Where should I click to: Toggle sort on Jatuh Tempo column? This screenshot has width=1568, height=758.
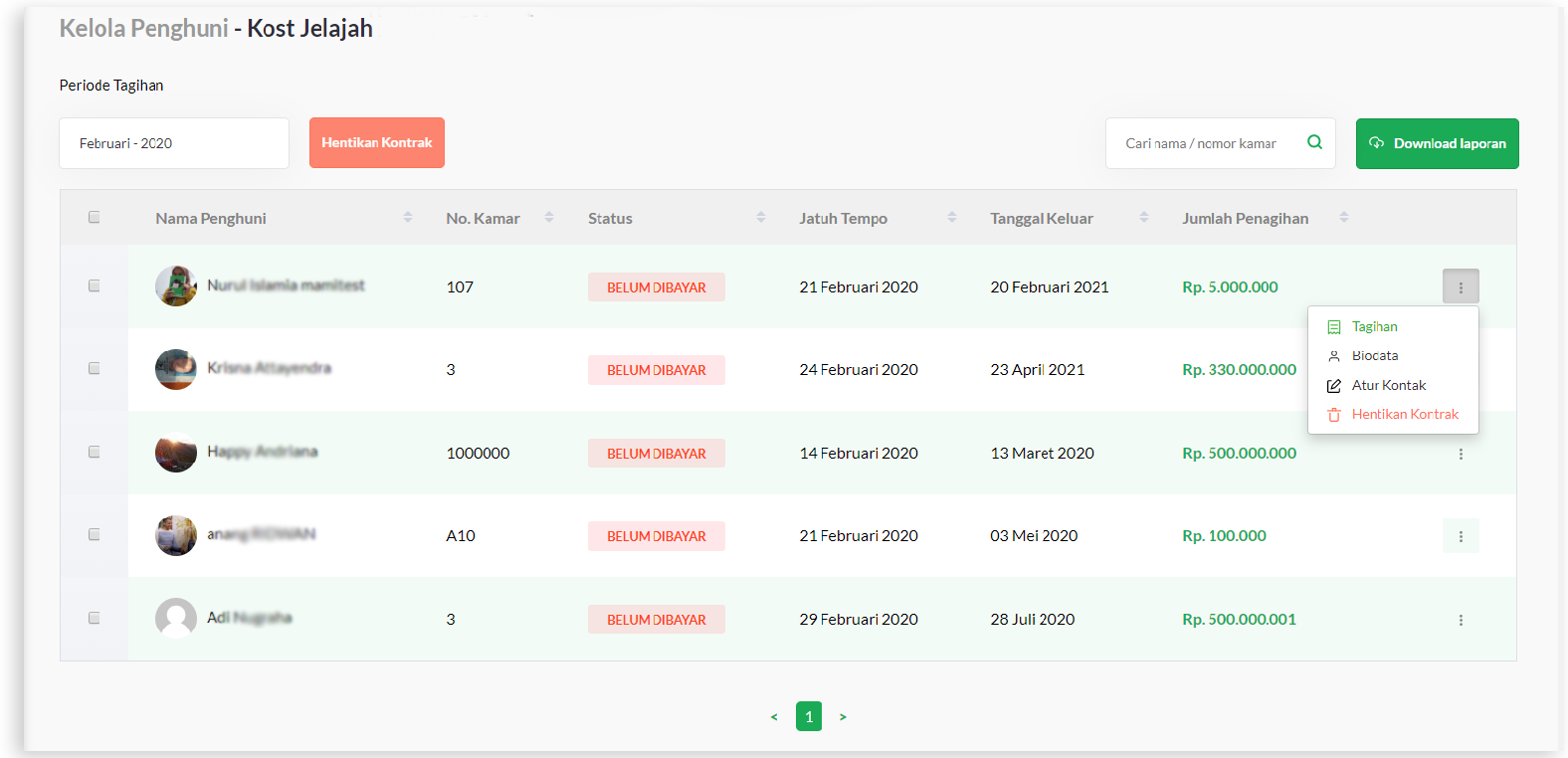coord(952,217)
